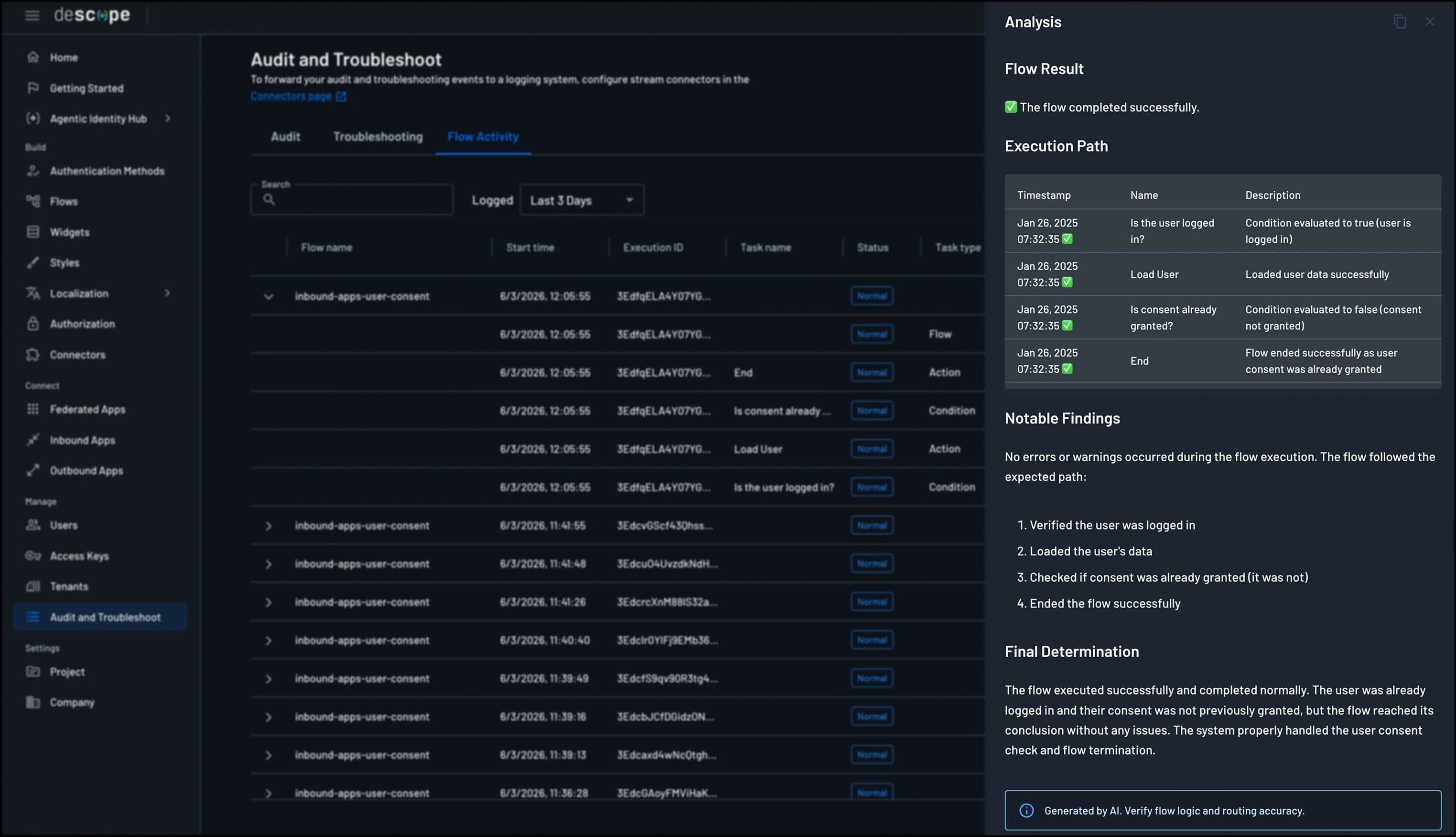This screenshot has height=837, width=1456.
Task: Click the Authentication Methods icon
Action: [33, 171]
